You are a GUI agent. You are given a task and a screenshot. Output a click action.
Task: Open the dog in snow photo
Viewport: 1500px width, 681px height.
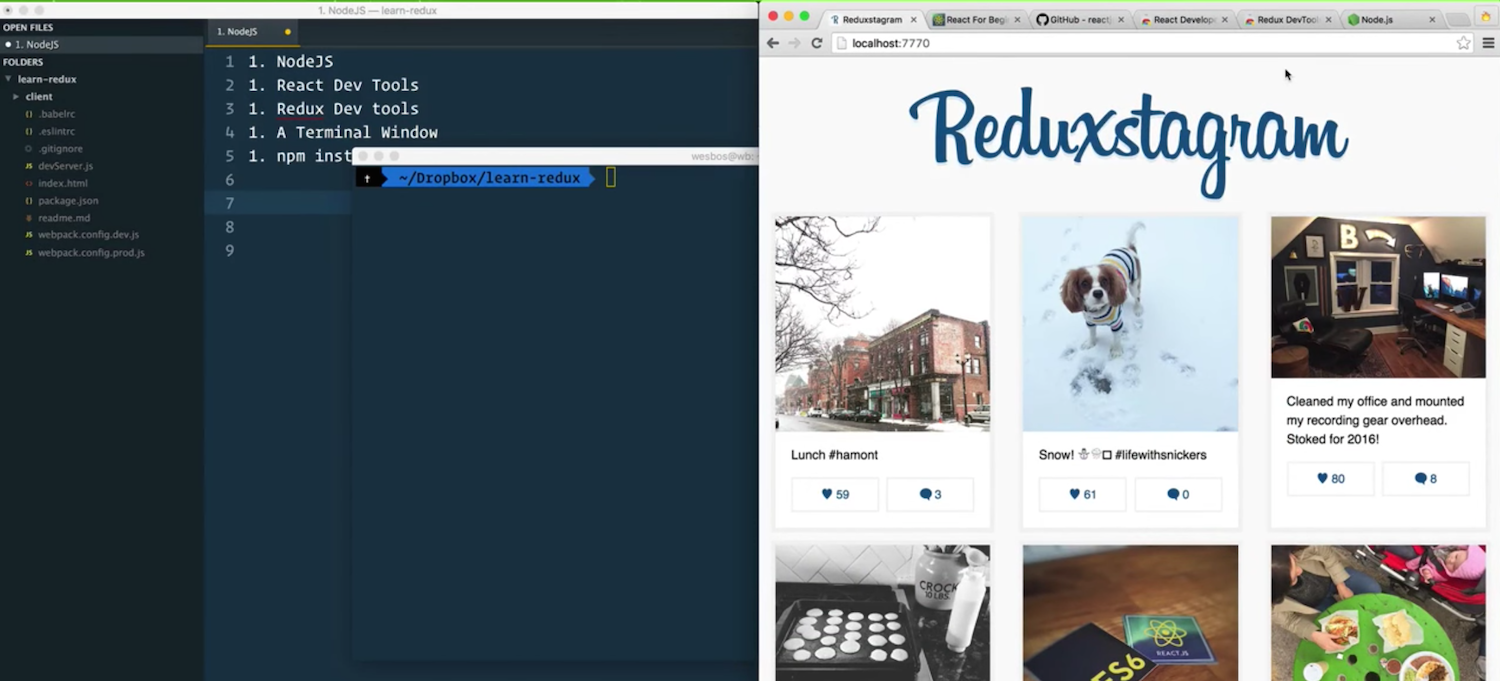[x=1130, y=324]
